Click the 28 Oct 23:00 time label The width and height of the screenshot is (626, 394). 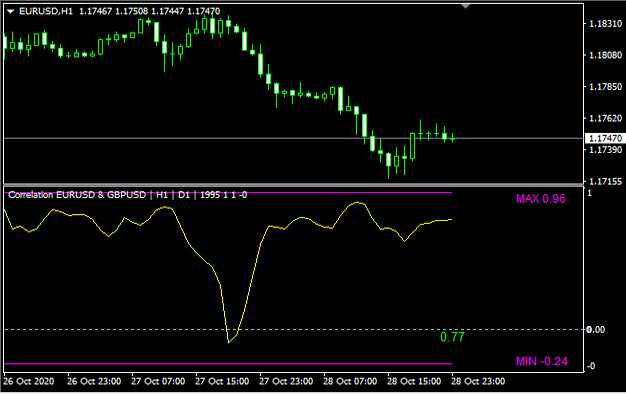point(478,381)
